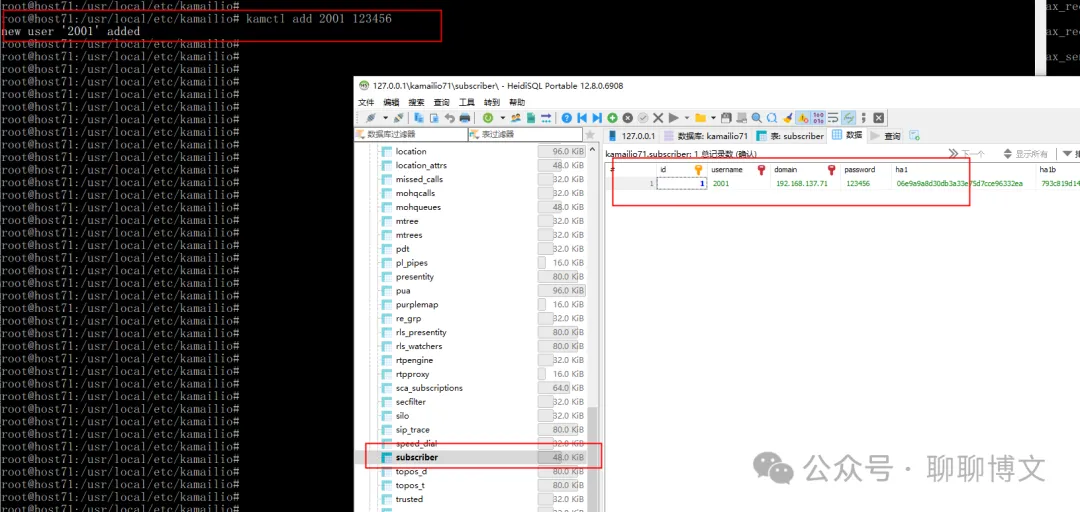Click the yellow open folder toolbar icon
The height and width of the screenshot is (512, 1080).
tap(700, 118)
